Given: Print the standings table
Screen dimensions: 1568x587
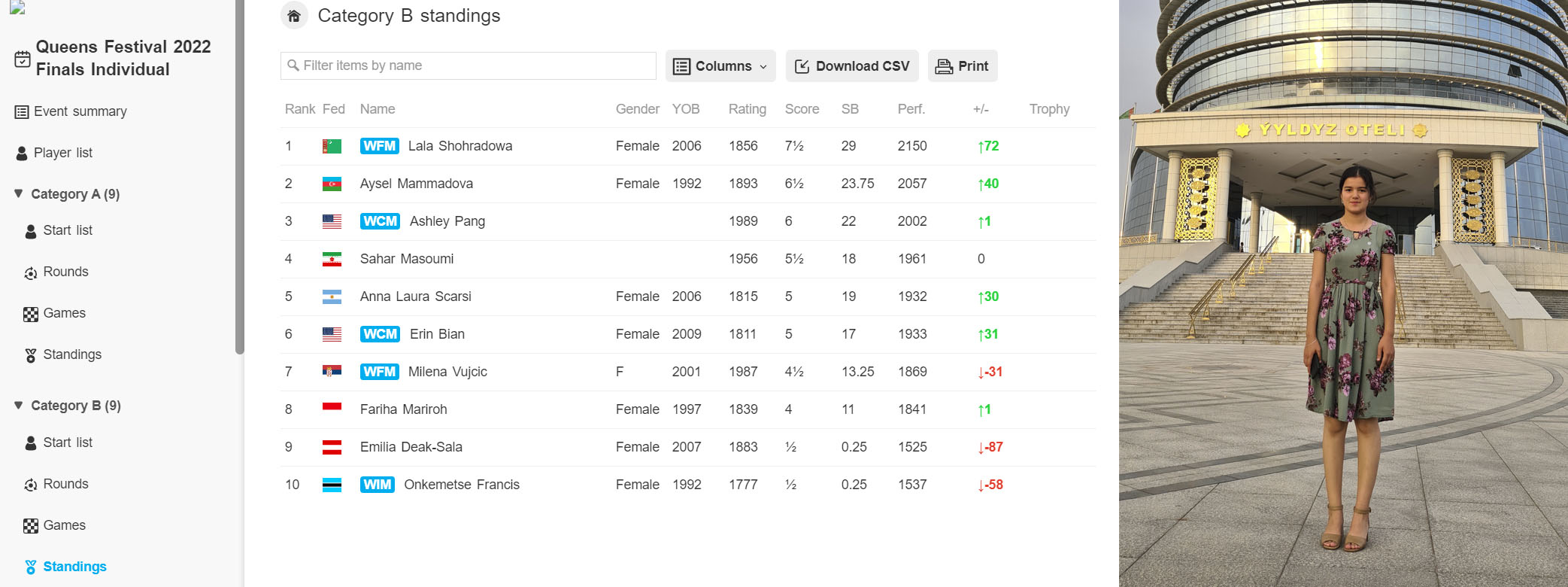Looking at the screenshot, I should (x=963, y=66).
